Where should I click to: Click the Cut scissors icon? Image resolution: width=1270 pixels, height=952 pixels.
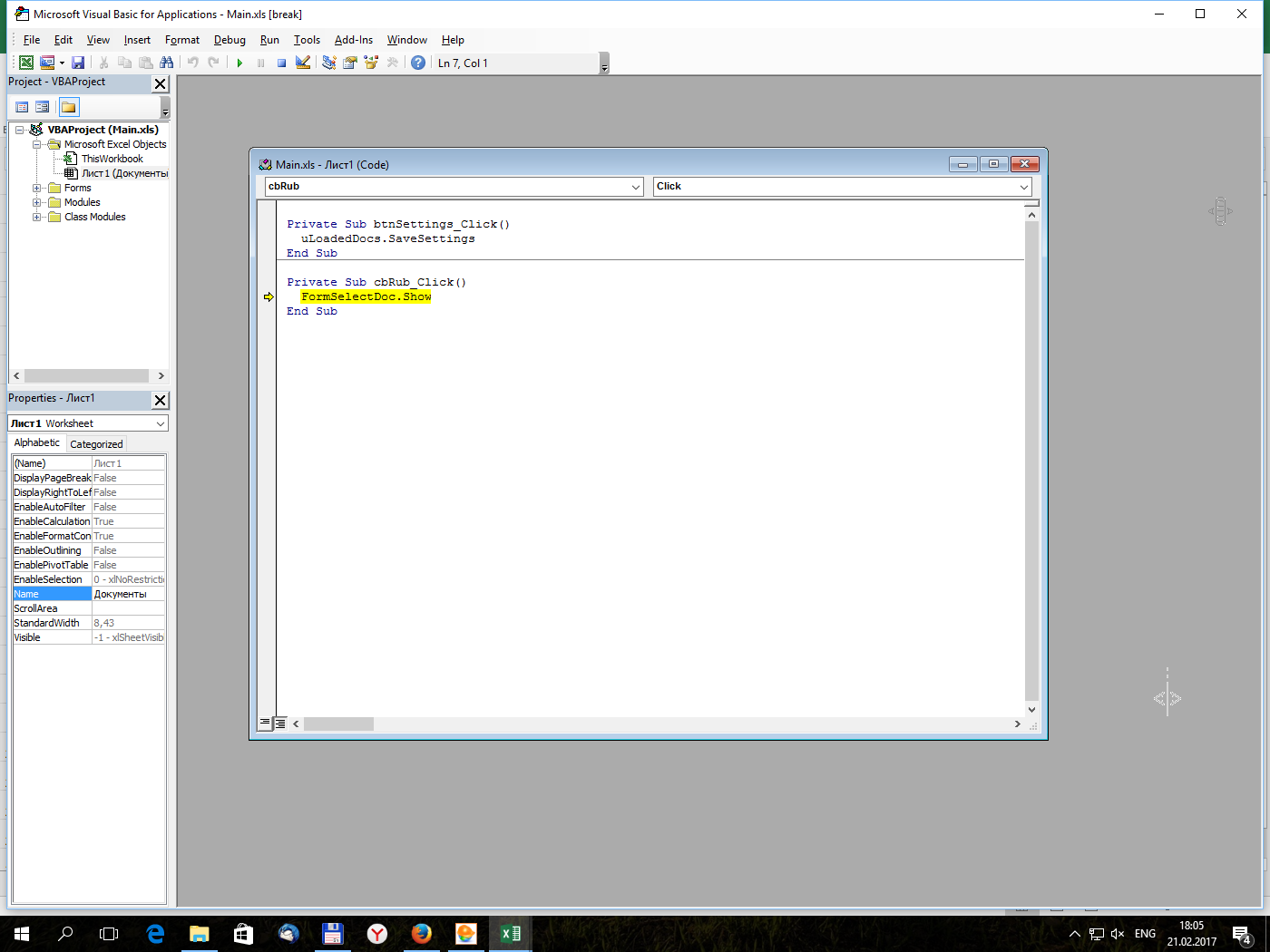[103, 63]
